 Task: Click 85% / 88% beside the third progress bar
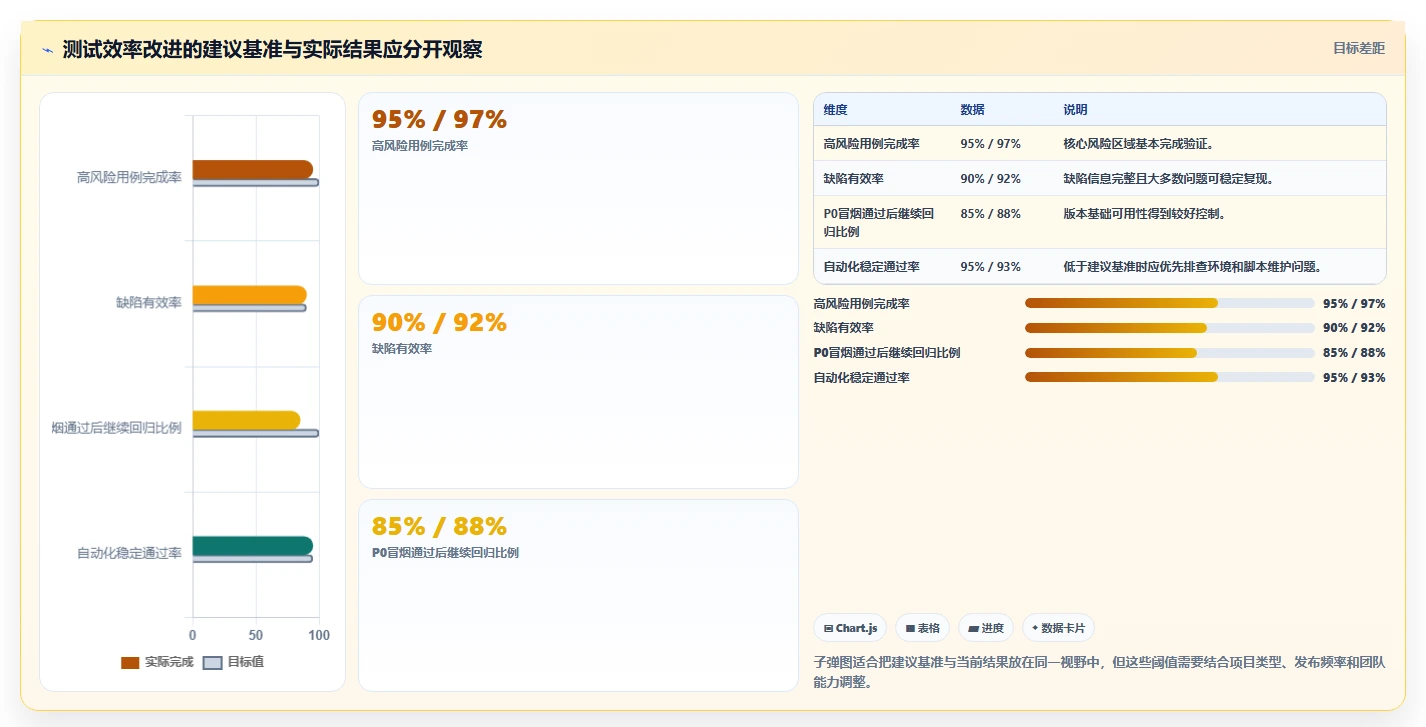(1354, 353)
